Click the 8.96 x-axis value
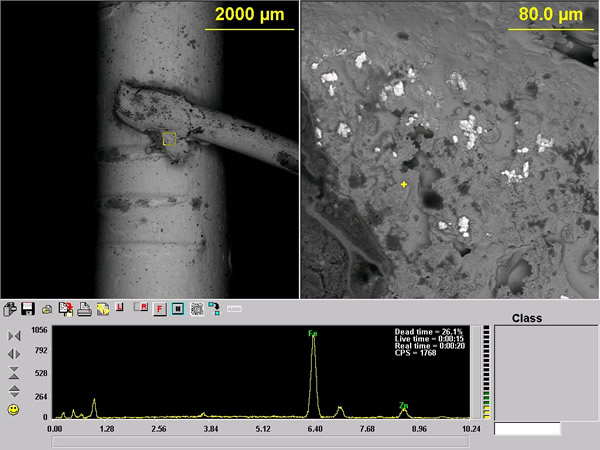 pos(419,429)
